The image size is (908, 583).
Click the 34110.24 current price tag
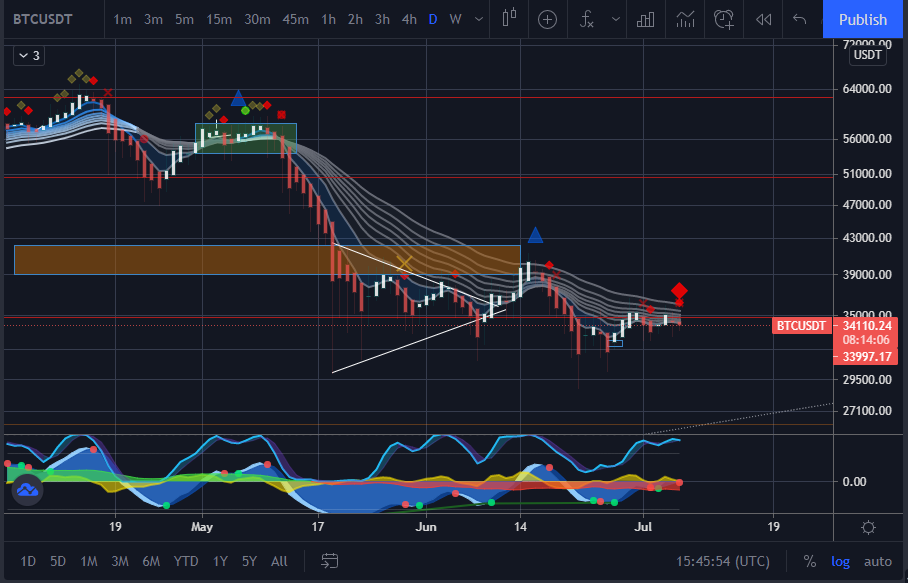click(x=866, y=325)
